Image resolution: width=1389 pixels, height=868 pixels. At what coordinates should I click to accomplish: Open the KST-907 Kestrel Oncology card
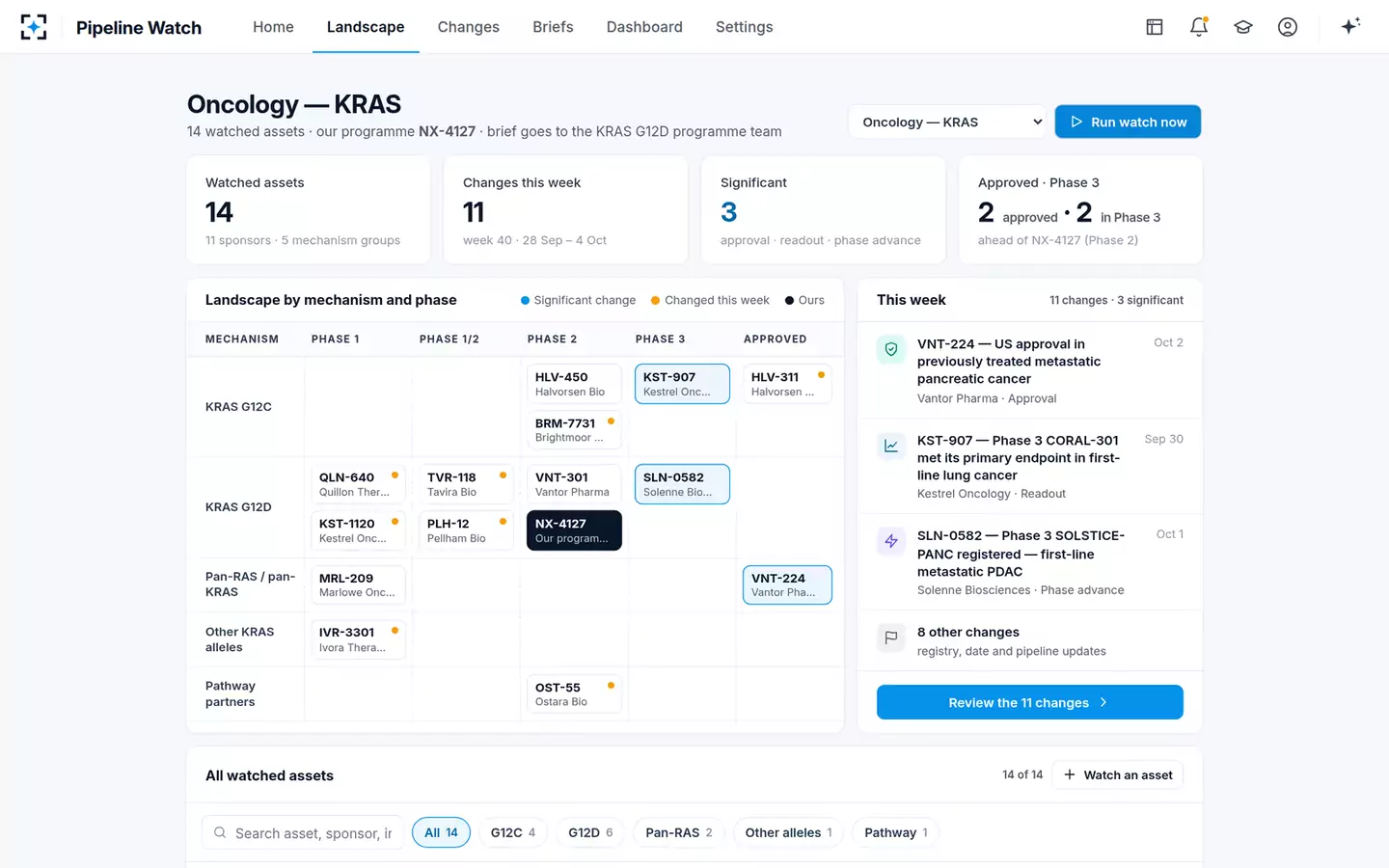[682, 384]
